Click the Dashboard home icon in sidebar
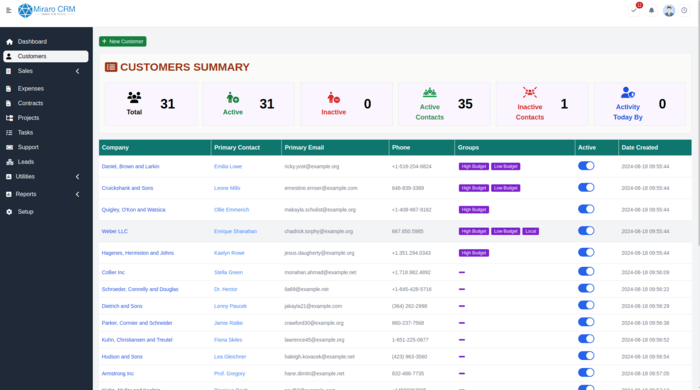Image resolution: width=700 pixels, height=390 pixels. (9, 41)
